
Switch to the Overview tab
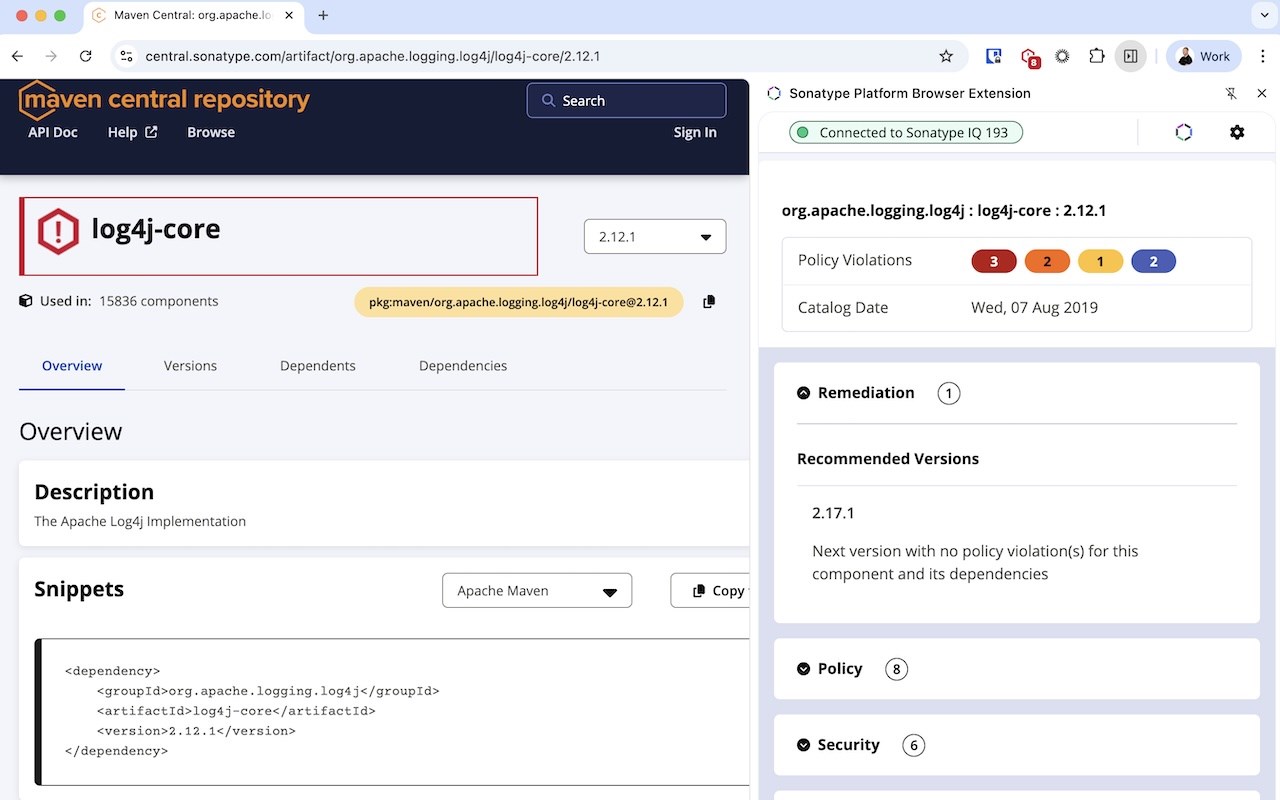click(72, 366)
